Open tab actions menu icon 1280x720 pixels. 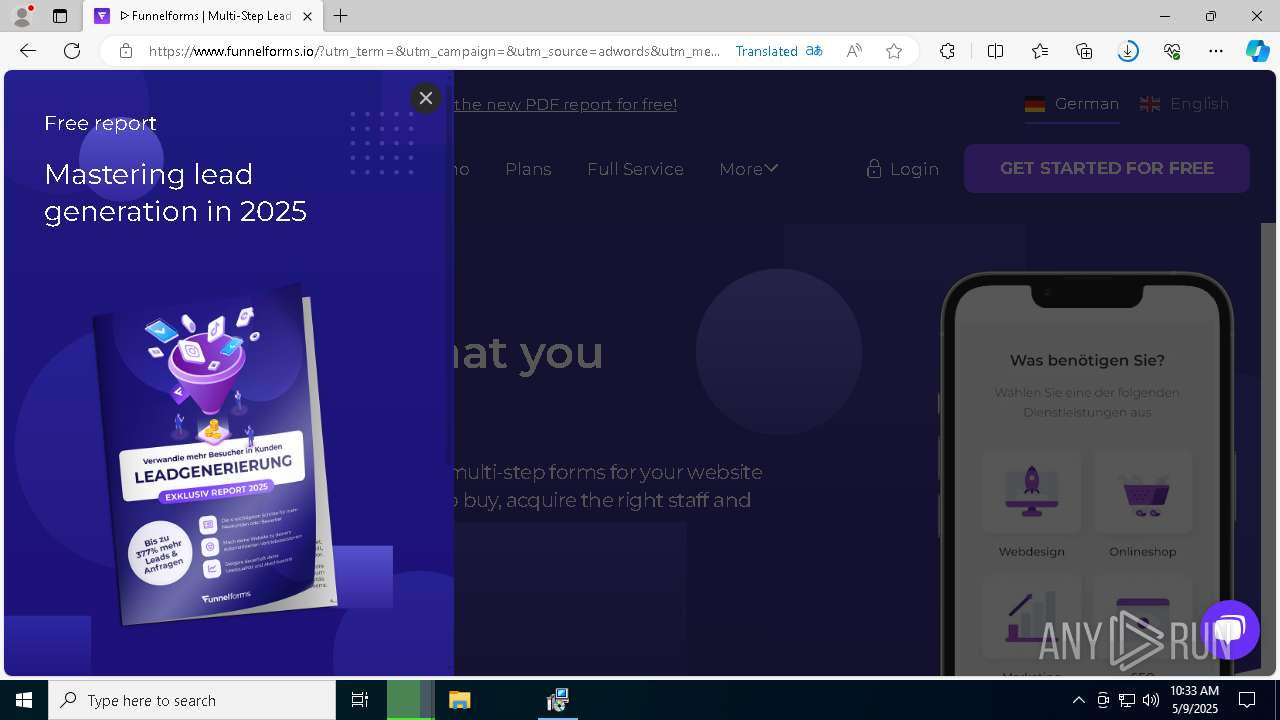point(60,16)
